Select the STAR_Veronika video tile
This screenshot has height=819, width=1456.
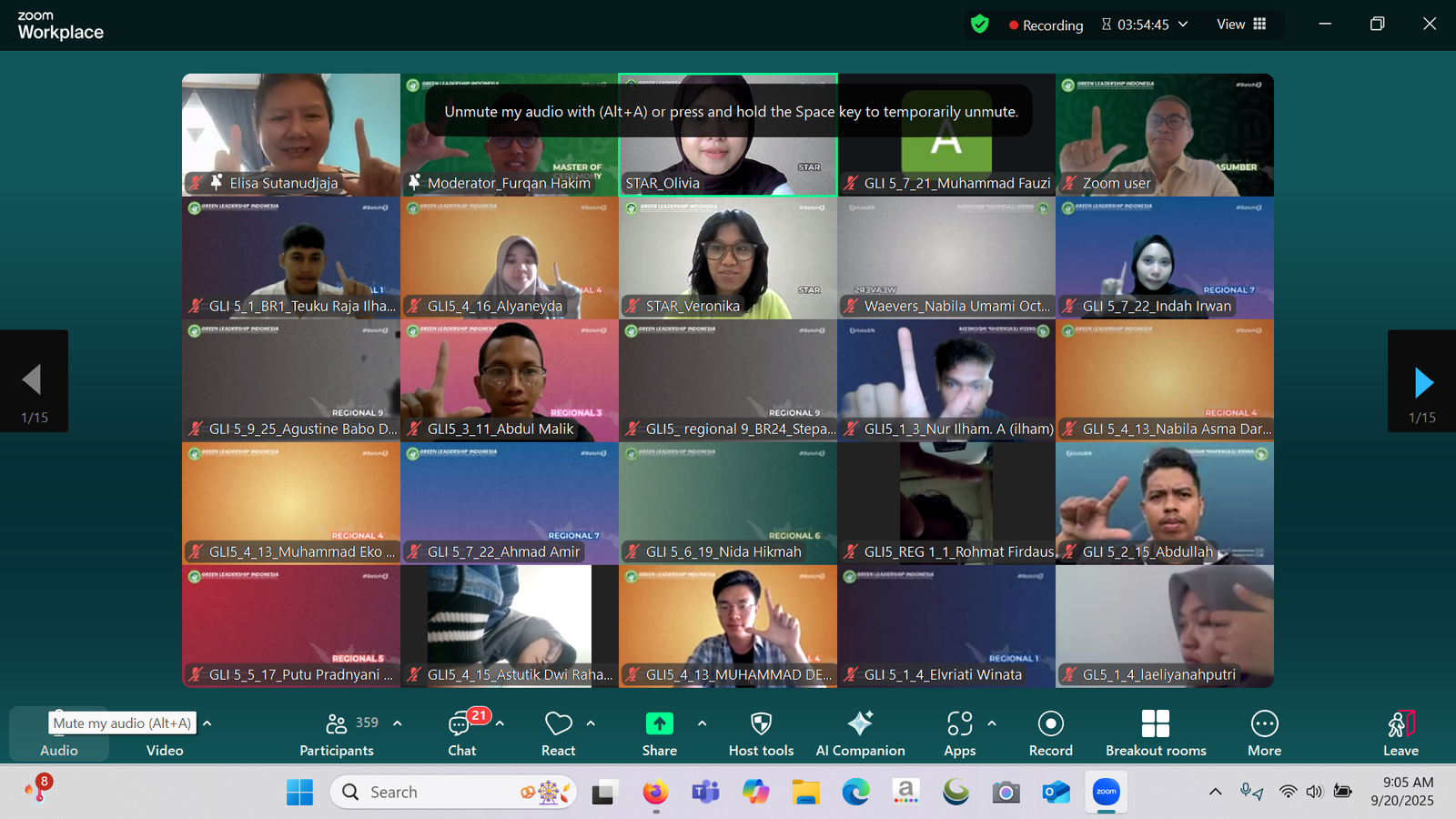[728, 258]
